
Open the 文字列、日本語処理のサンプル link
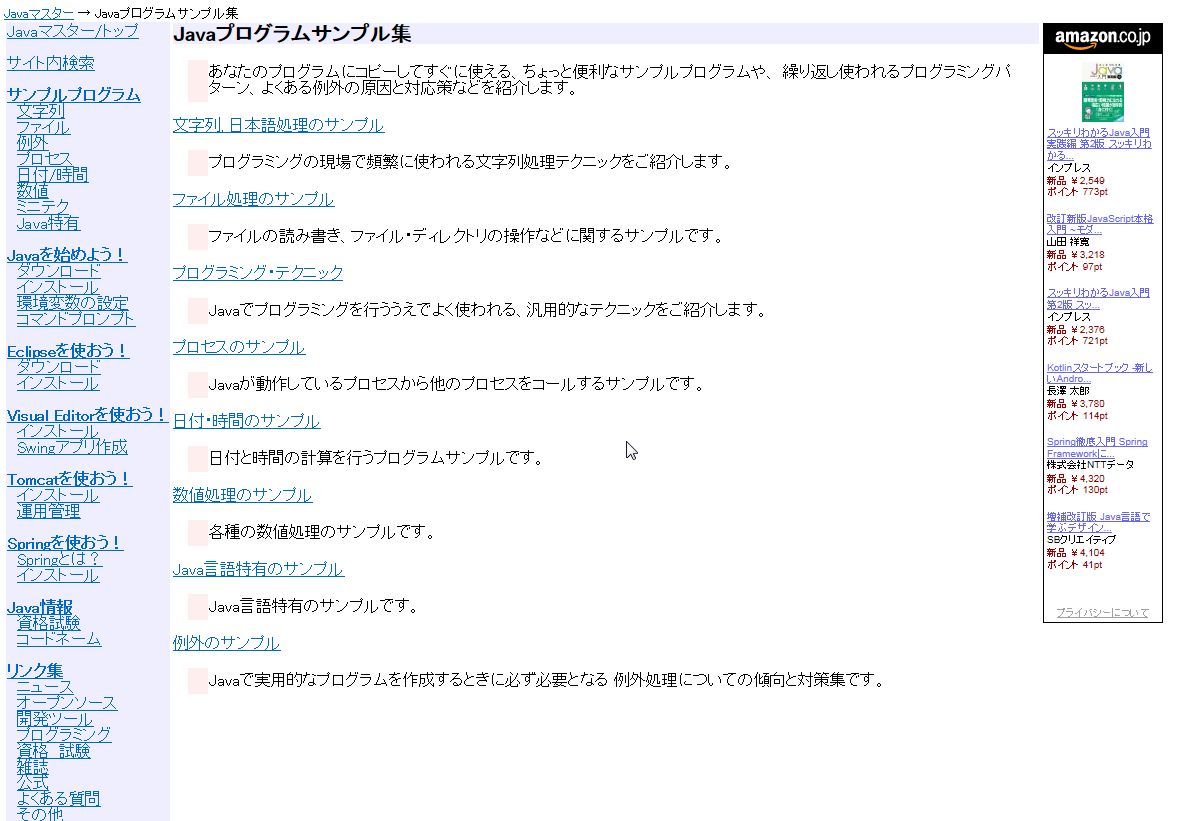click(x=278, y=126)
